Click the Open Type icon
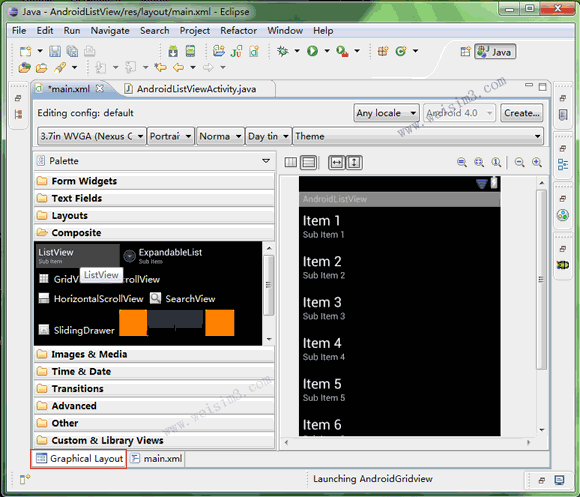The height and width of the screenshot is (497, 580). [x=24, y=68]
